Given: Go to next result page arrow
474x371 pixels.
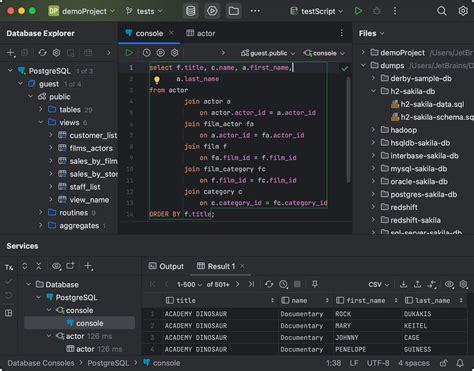Looking at the screenshot, I should click(237, 284).
